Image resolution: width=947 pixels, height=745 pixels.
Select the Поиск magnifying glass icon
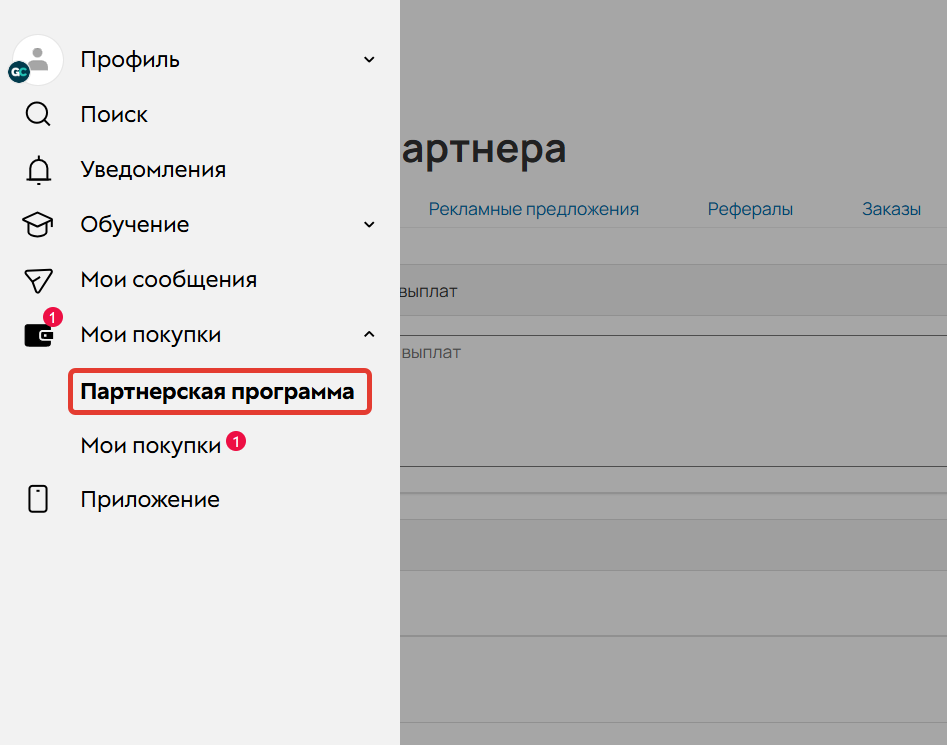click(x=37, y=114)
